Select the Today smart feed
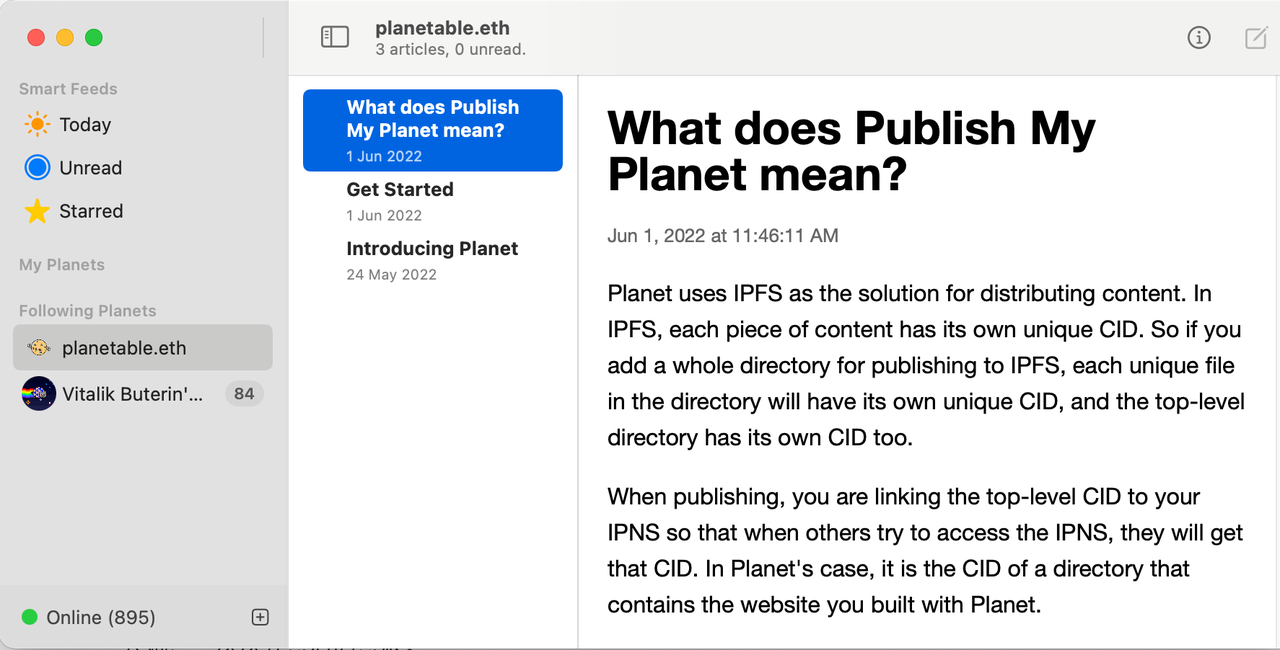This screenshot has height=650, width=1280. (85, 125)
